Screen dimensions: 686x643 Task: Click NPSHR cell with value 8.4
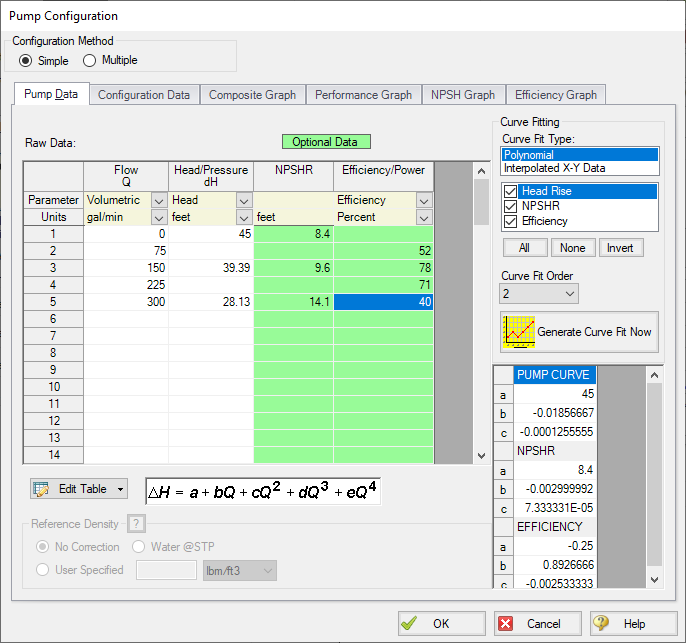[293, 234]
